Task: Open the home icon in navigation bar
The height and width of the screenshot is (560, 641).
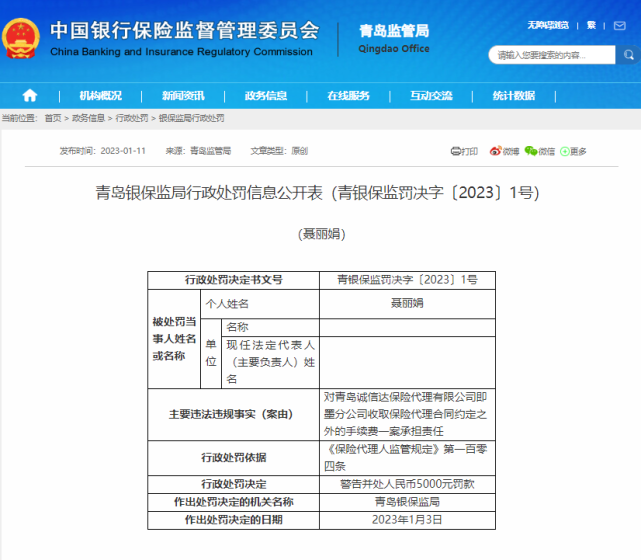Action: pyautogui.click(x=30, y=96)
